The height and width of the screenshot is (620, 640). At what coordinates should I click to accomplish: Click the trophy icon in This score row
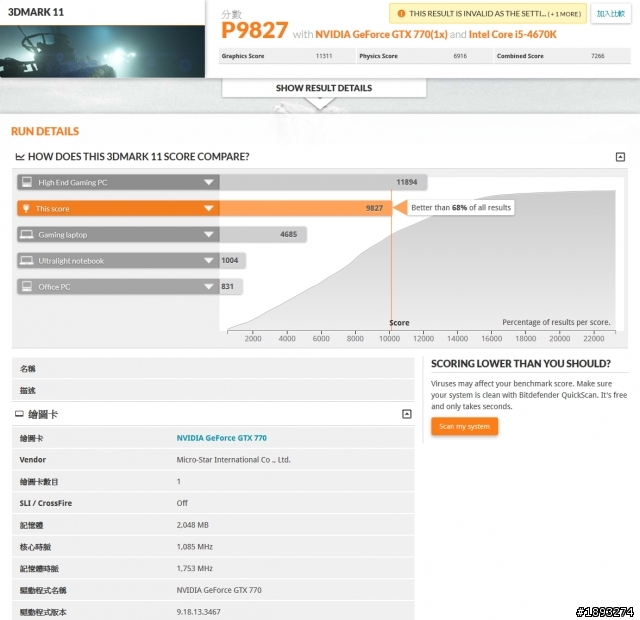(26, 208)
